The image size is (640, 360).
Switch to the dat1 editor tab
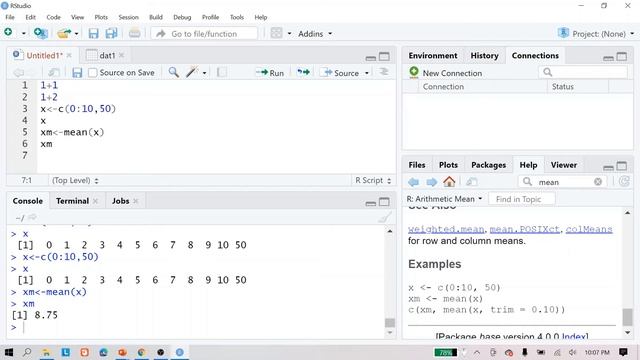pyautogui.click(x=107, y=55)
